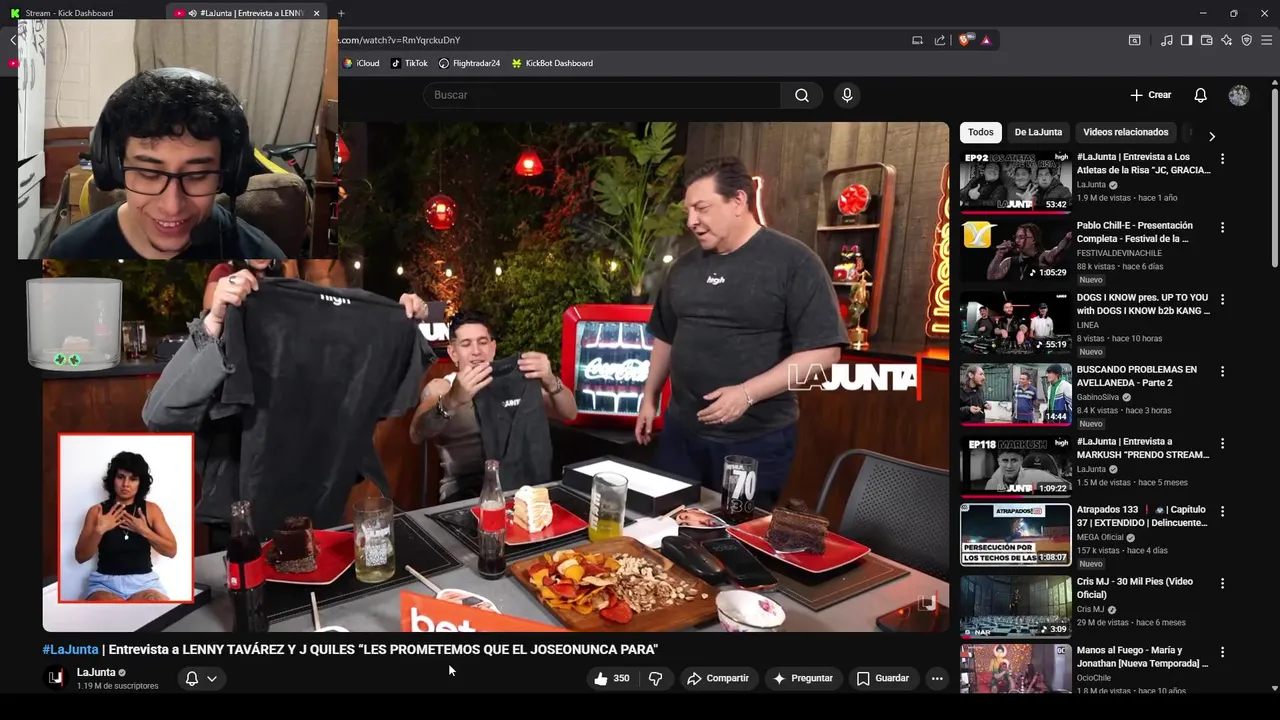Viewport: 1280px width, 720px height.
Task: Click the Preguntar button
Action: tap(802, 678)
